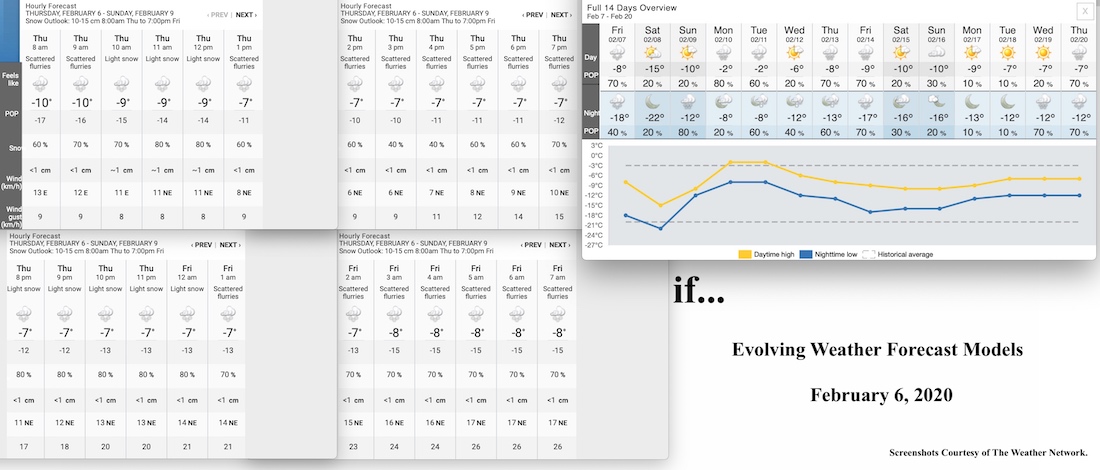This screenshot has height=470, width=1100.
Task: Click the yellow Daytime high legend swatch
Action: (x=745, y=255)
